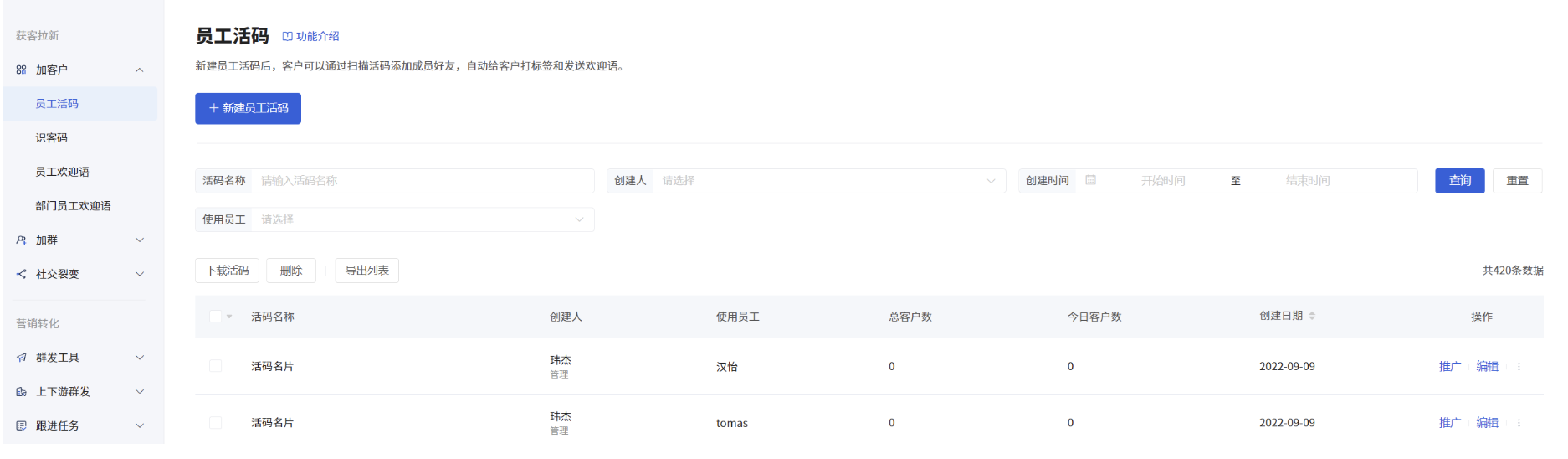Click the 上下游群发 icon in sidebar

(x=21, y=392)
